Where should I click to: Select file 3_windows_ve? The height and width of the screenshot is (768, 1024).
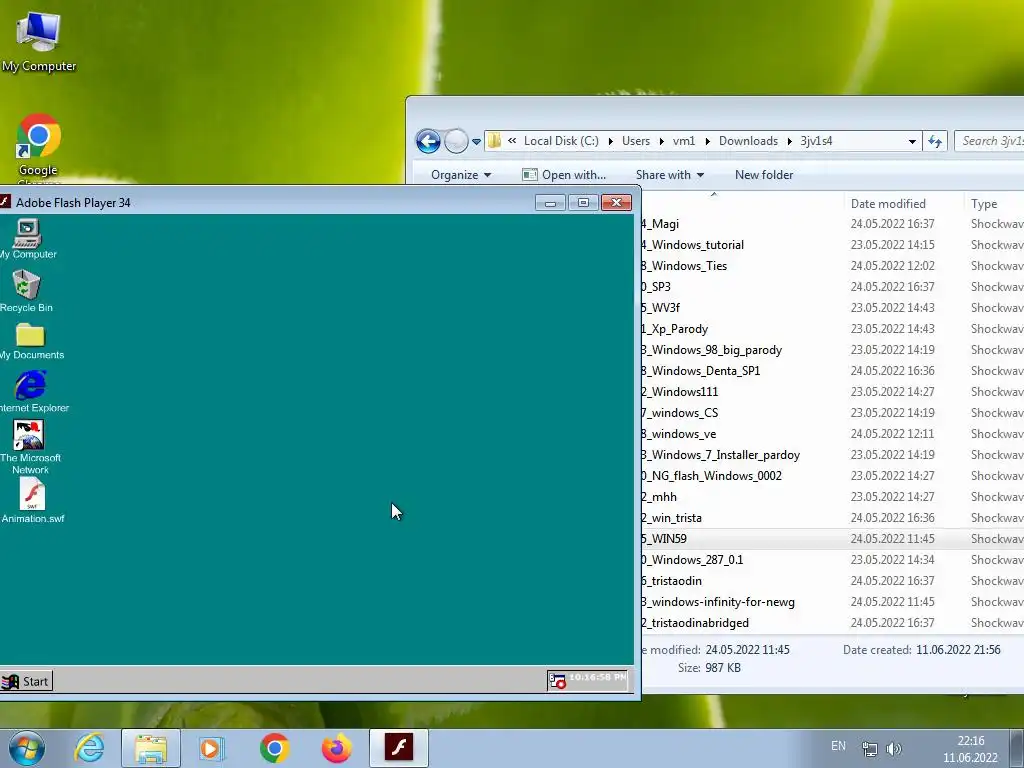point(679,434)
